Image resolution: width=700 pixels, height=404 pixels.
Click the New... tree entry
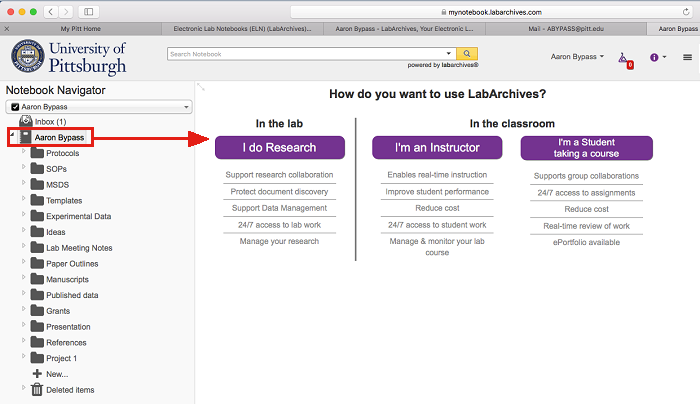[x=57, y=374]
